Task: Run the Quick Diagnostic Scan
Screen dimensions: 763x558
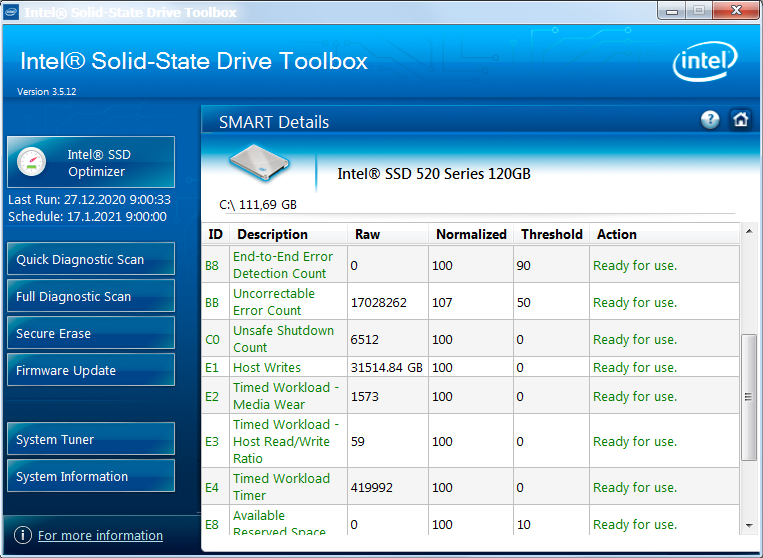Action: (x=90, y=259)
